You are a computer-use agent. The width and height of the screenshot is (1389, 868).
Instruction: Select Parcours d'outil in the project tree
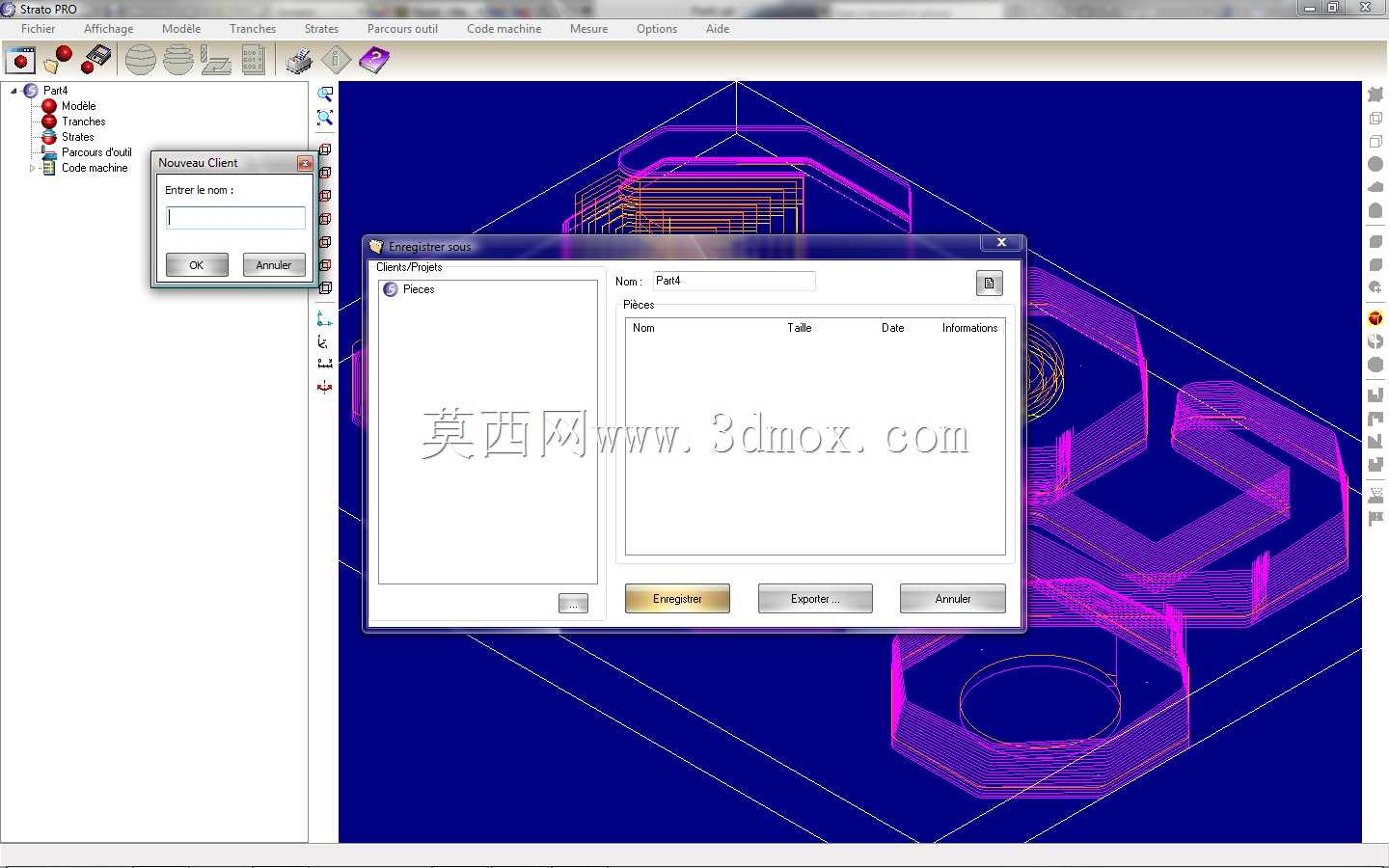pos(96,152)
